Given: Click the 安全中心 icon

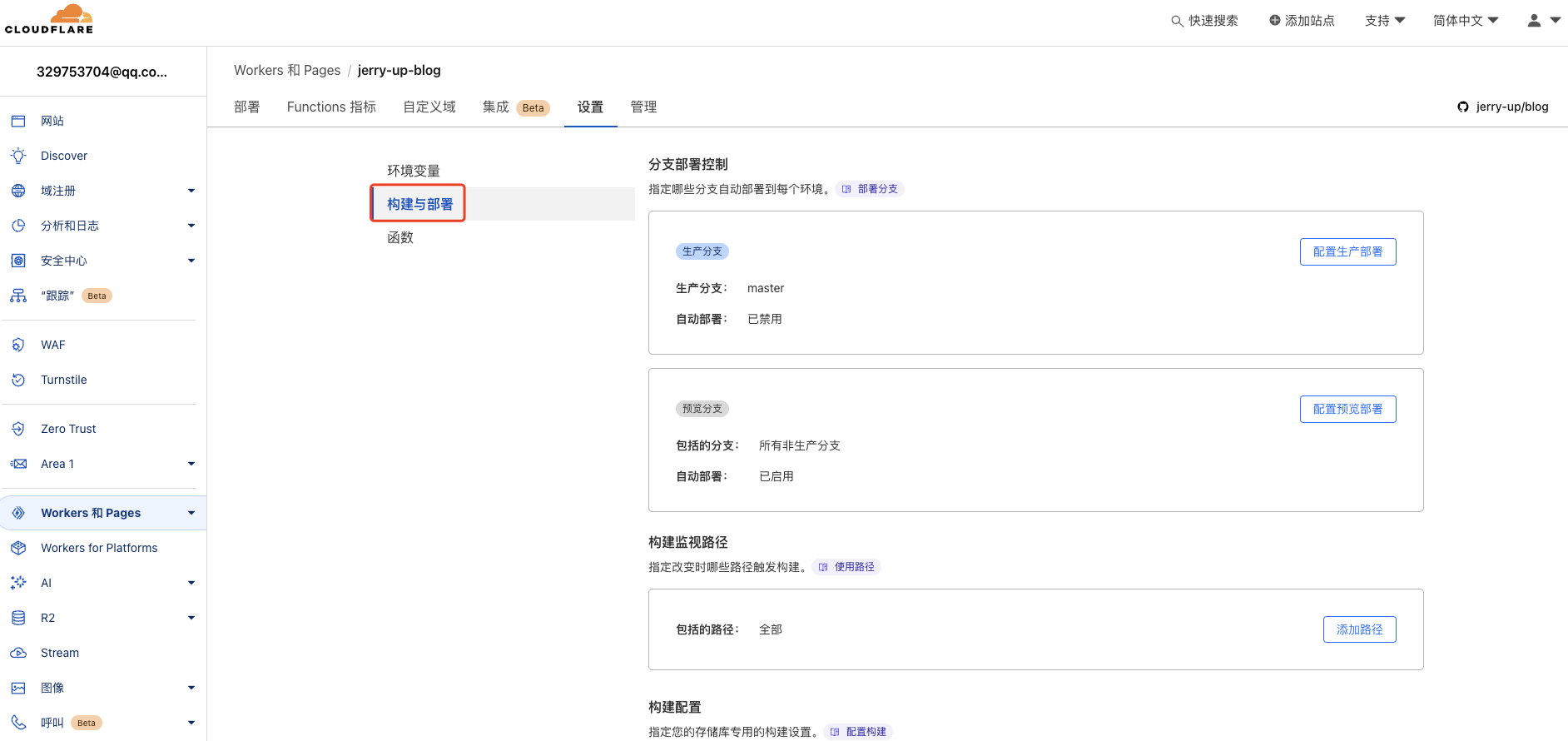Looking at the screenshot, I should pos(18,261).
